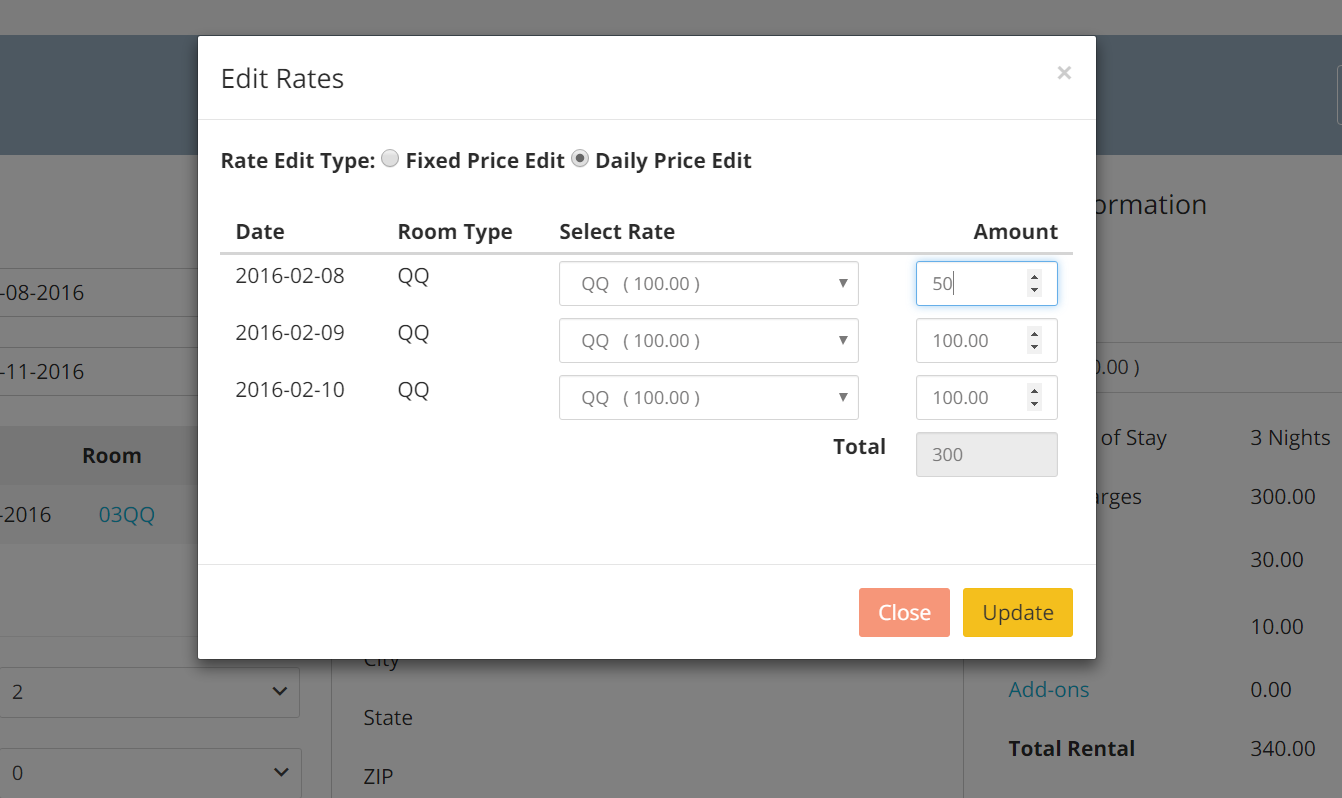Open the dropdown showing 2 on the background page
Image resolution: width=1342 pixels, height=798 pixels.
tap(150, 692)
